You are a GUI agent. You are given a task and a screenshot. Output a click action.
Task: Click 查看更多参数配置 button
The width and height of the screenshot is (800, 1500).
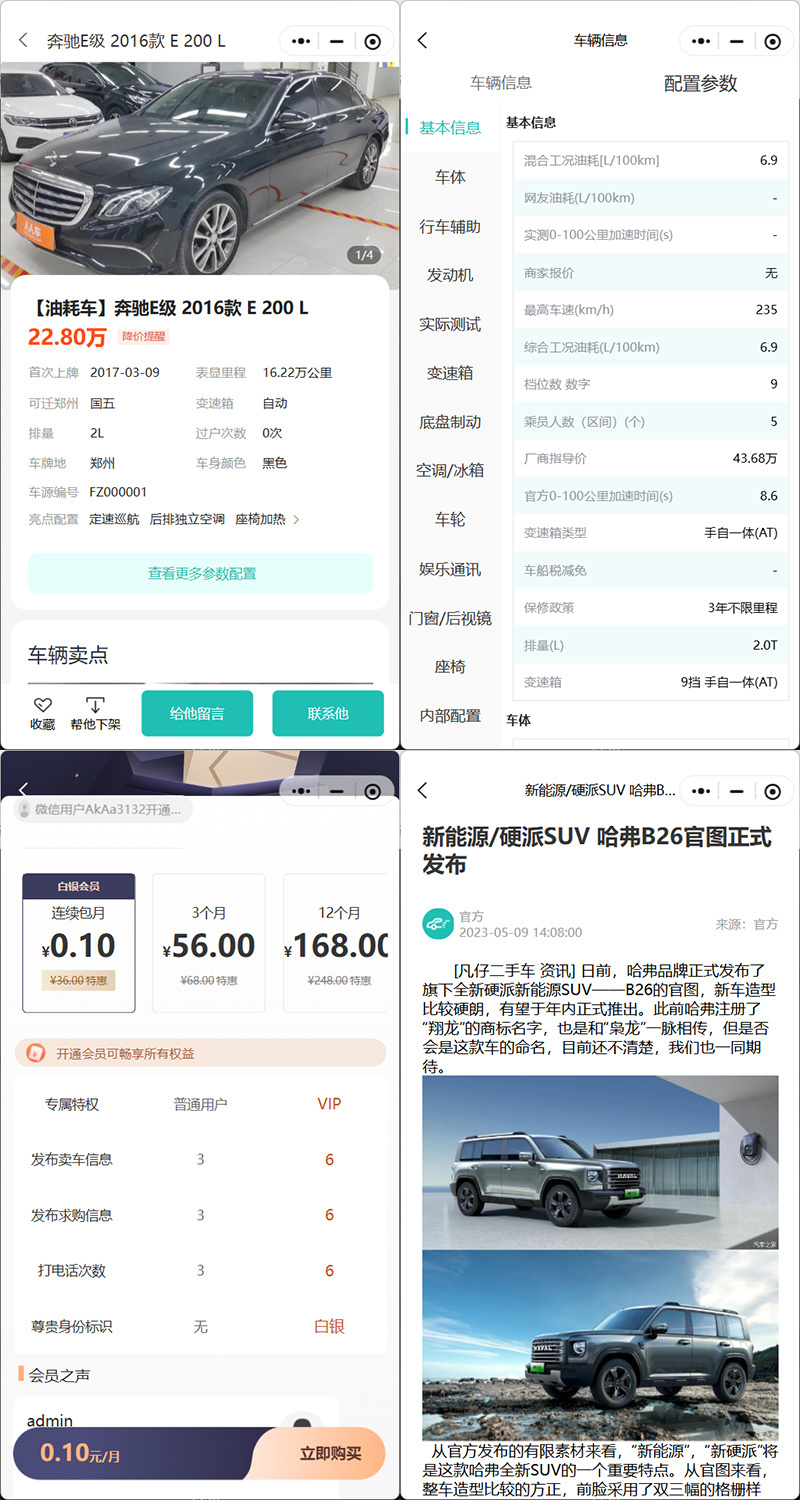click(200, 573)
